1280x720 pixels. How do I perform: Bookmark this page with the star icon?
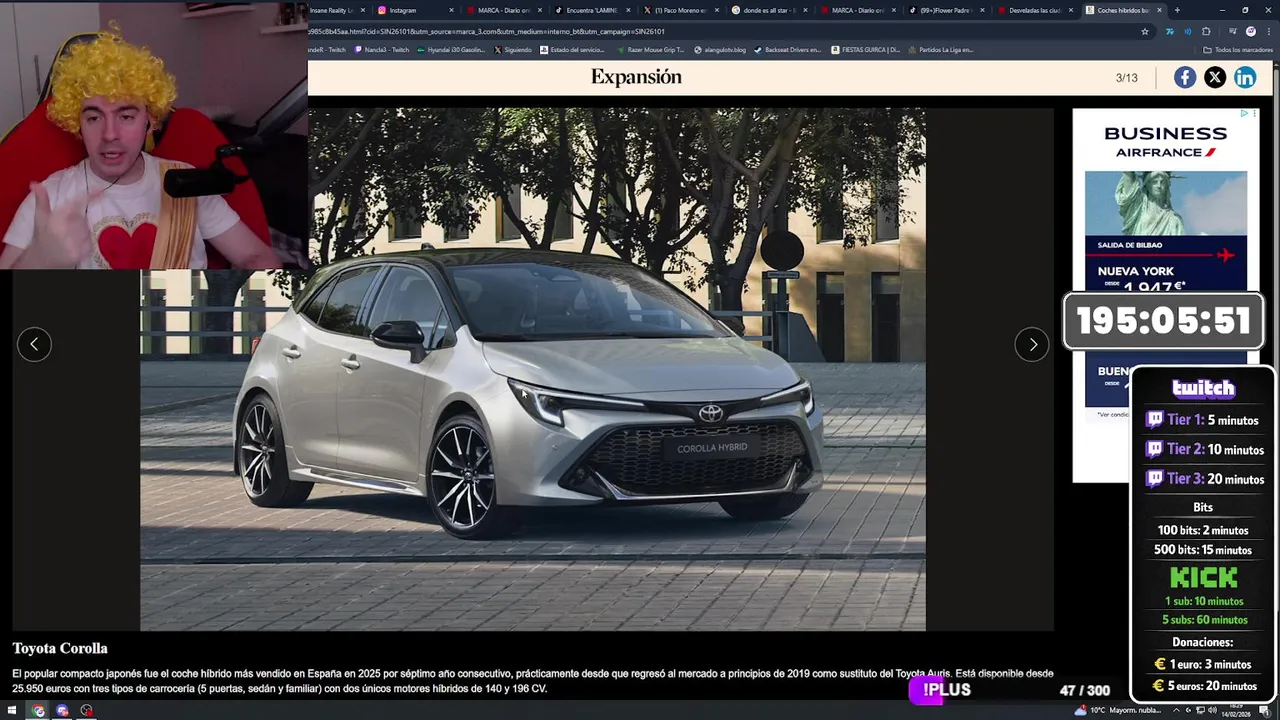(1145, 31)
